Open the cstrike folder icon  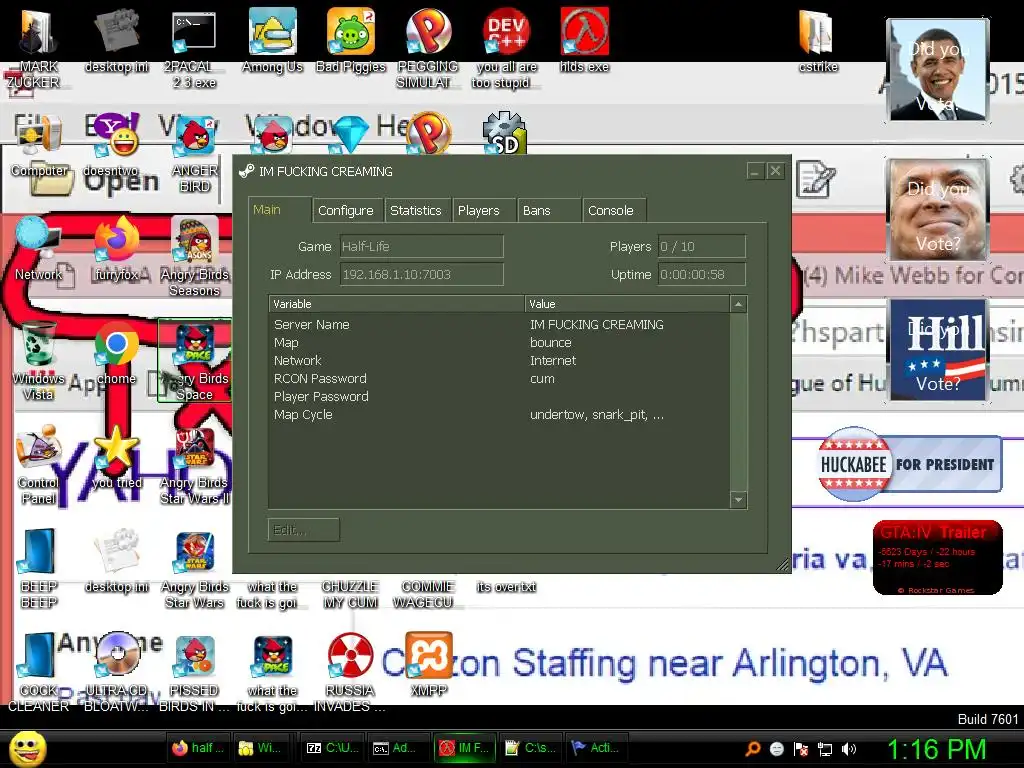(817, 33)
